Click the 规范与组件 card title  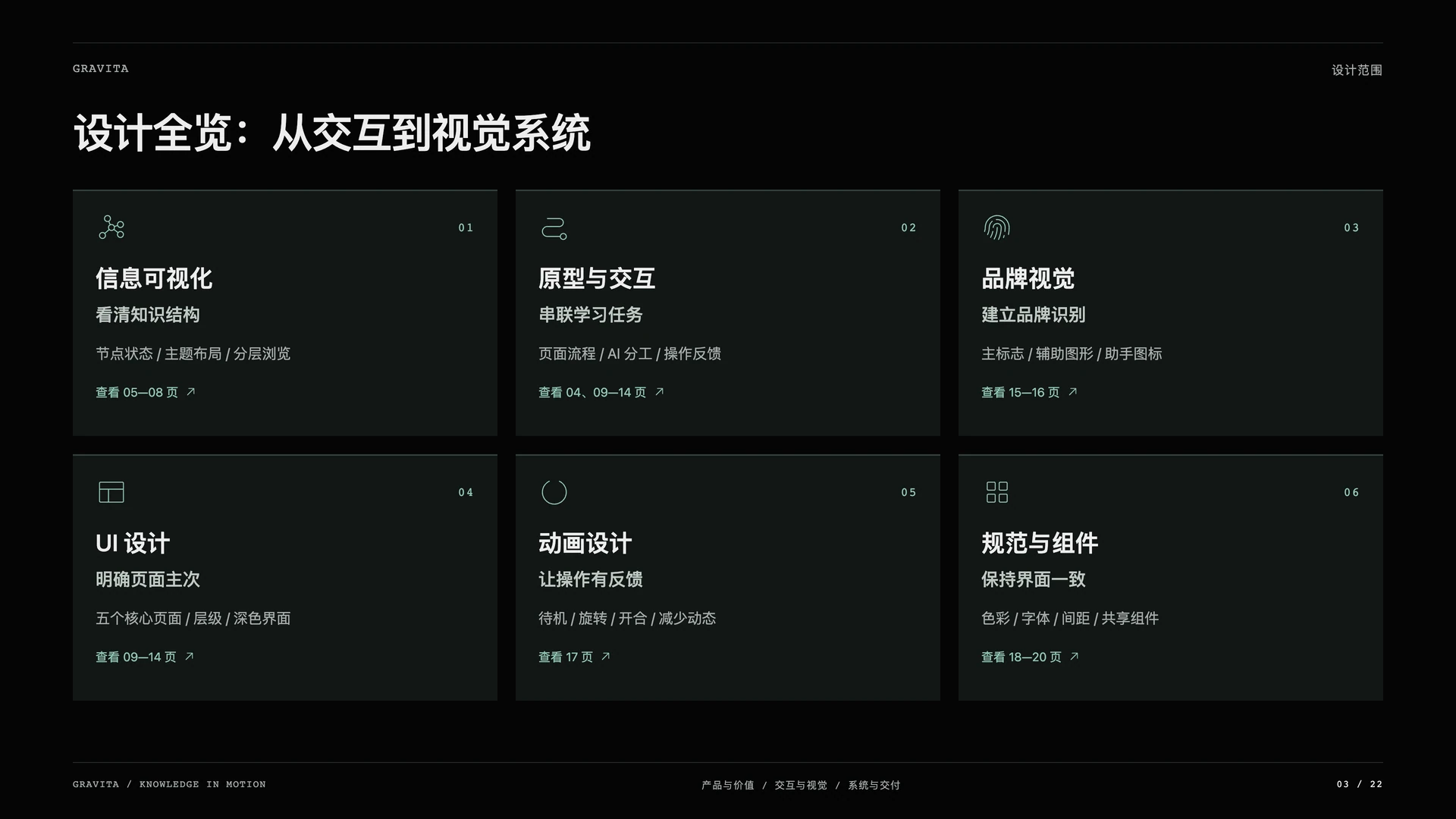[1040, 543]
